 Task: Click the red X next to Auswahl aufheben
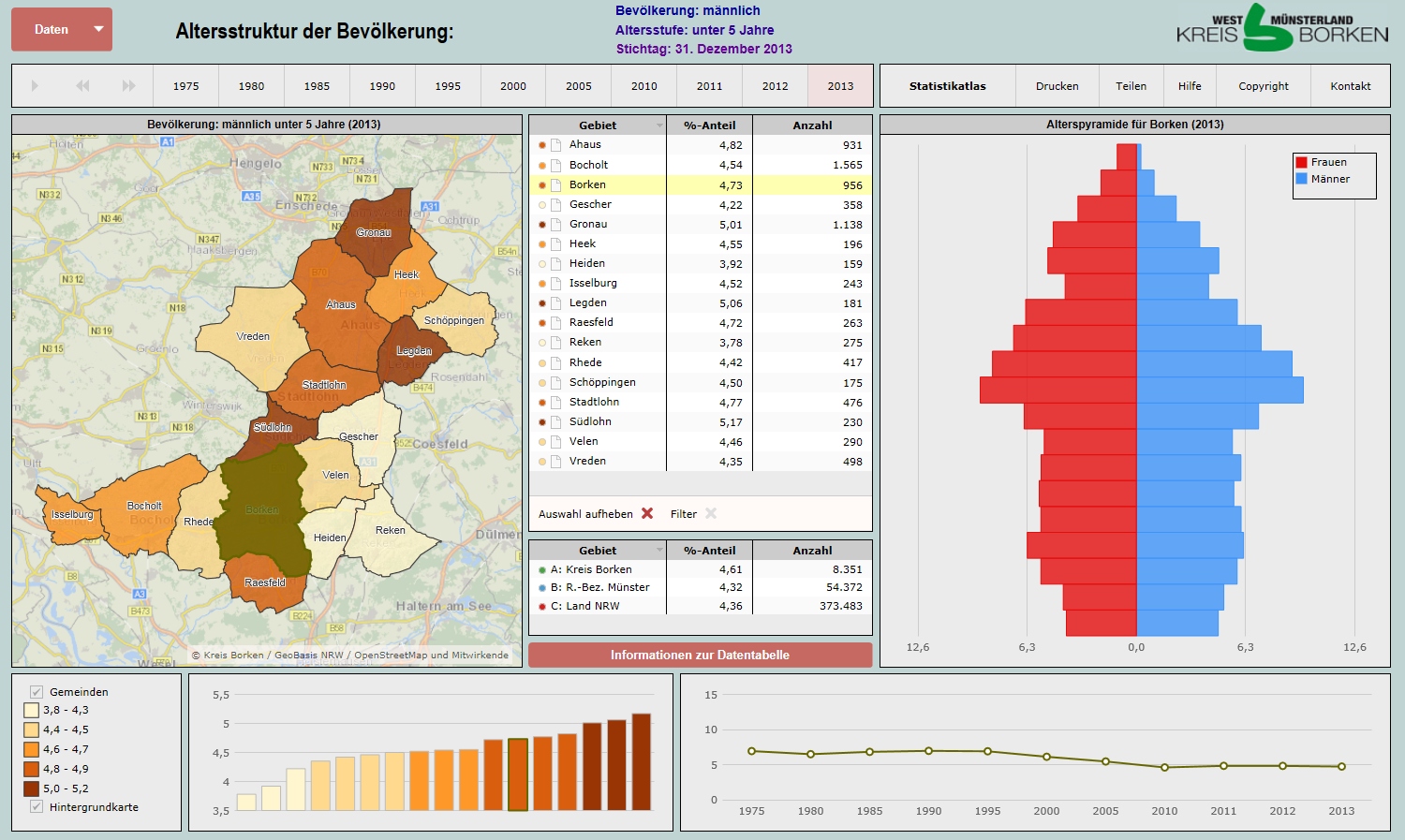pos(647,513)
